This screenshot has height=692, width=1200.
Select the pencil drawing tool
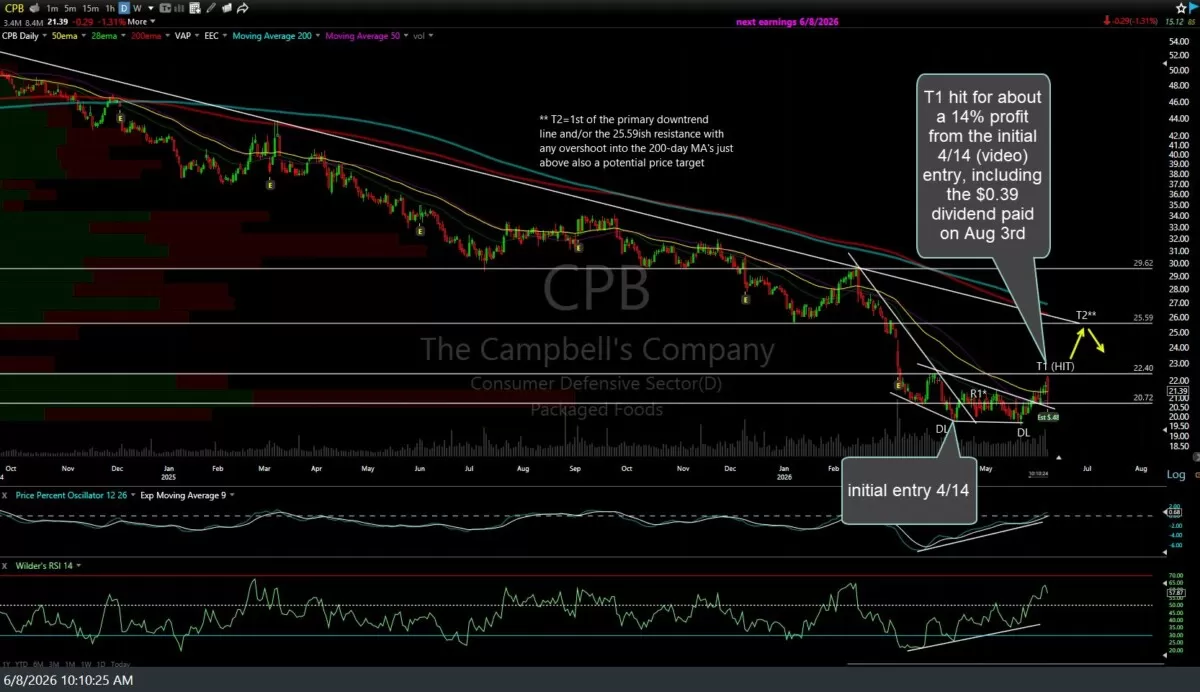(x=211, y=8)
